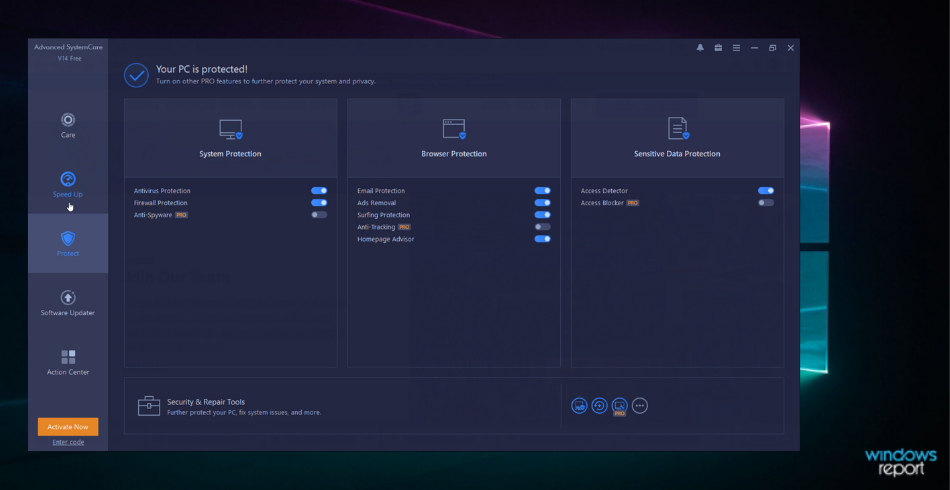The image size is (950, 490).
Task: Close the Advanced SystemCare window
Action: pos(791,48)
